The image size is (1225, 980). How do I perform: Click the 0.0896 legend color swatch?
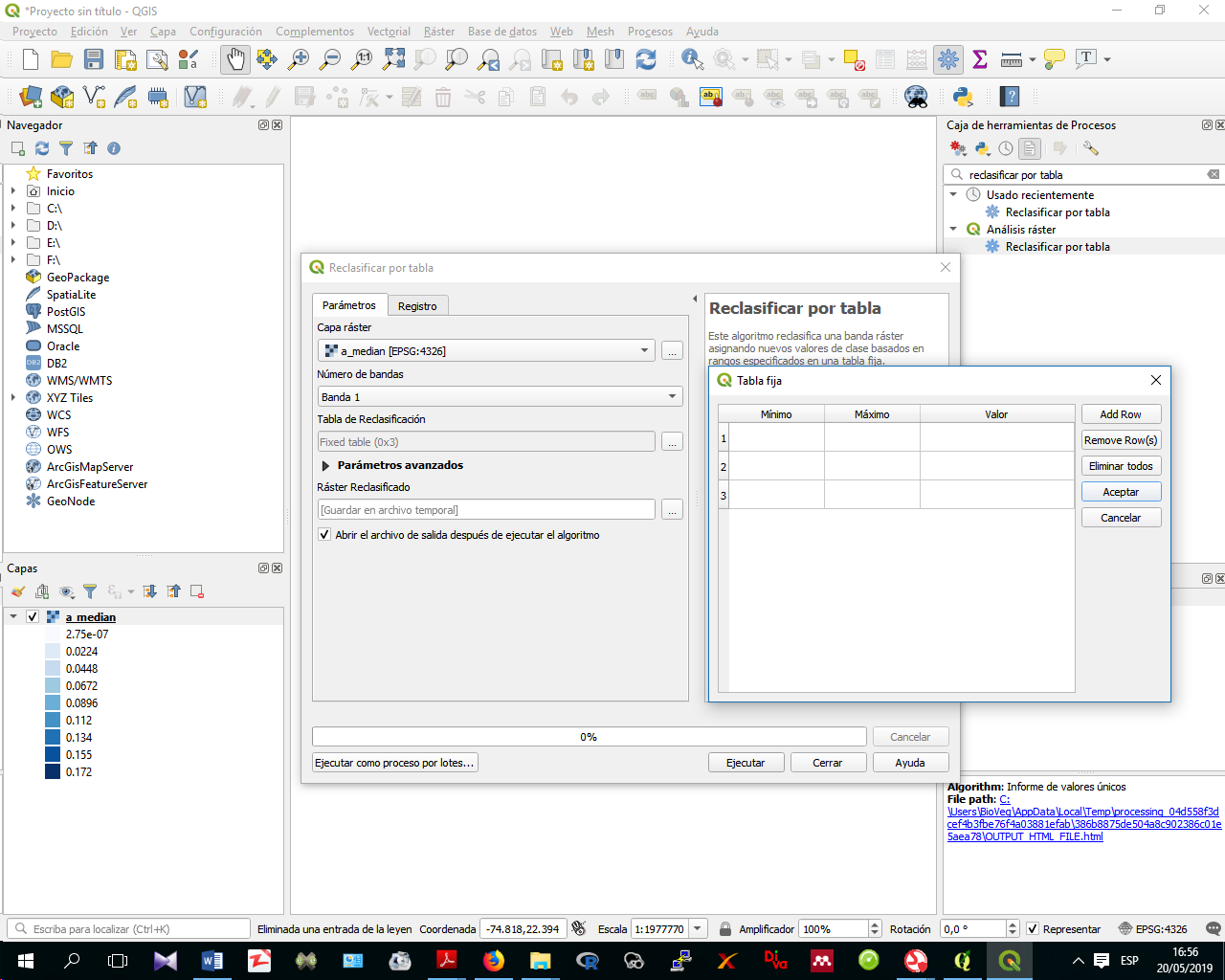pos(53,702)
